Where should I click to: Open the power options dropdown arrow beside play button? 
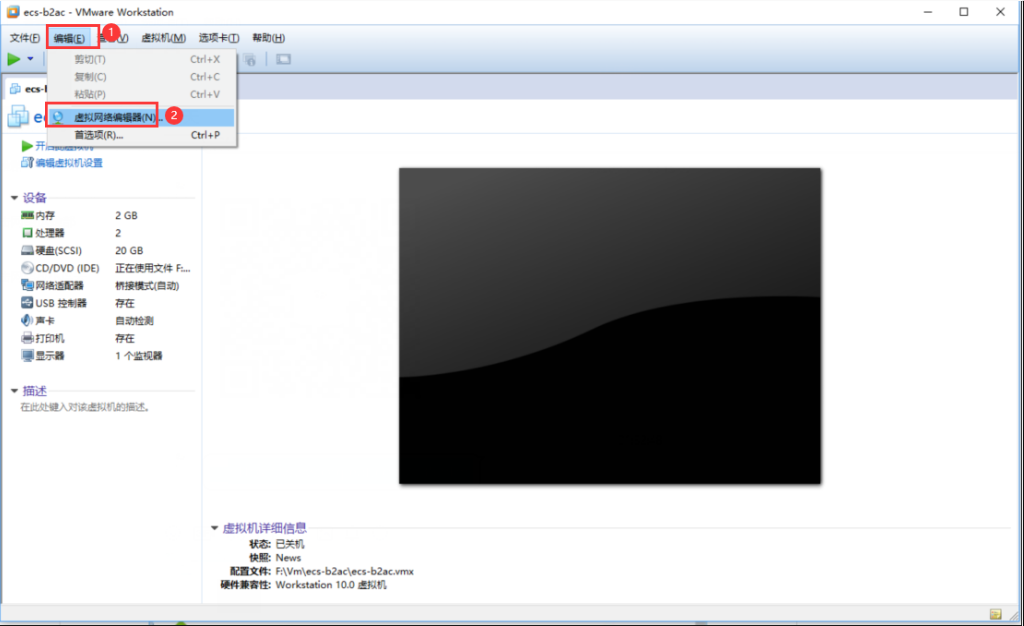(x=31, y=60)
